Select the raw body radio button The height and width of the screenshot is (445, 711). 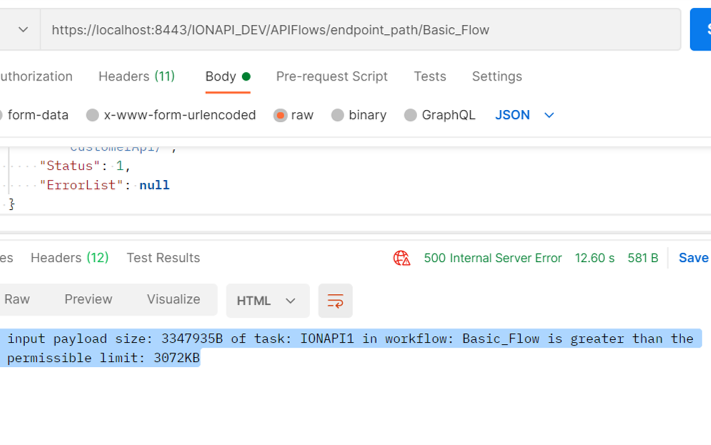pos(281,115)
